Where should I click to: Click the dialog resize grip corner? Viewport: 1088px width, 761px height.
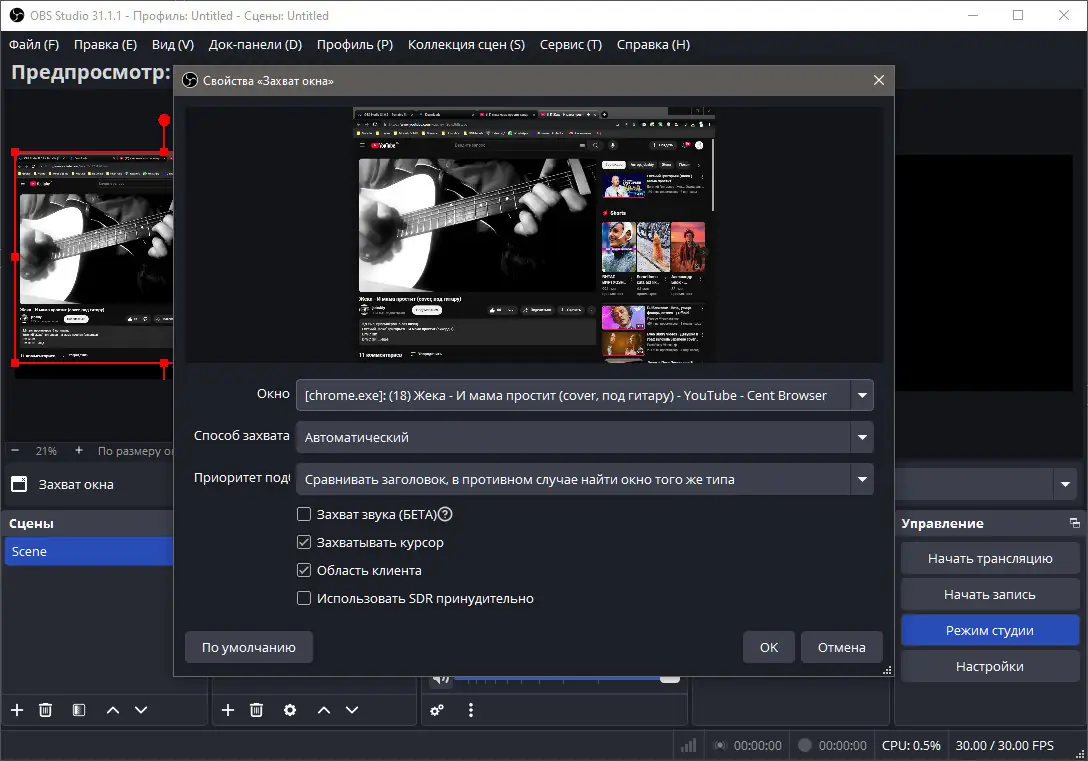pos(887,670)
